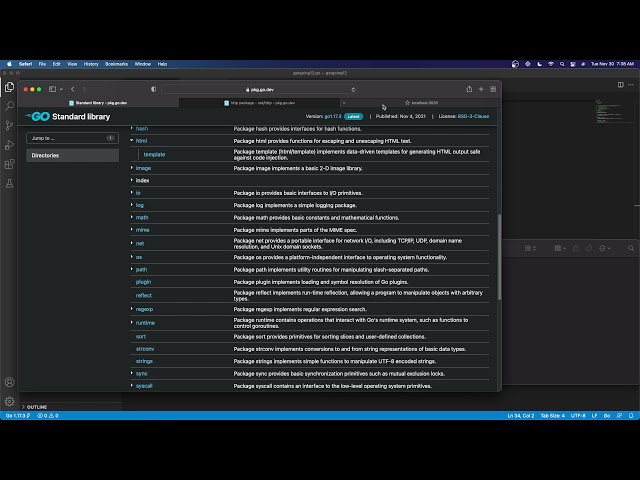Open the reflect package link
Image resolution: width=640 pixels, height=480 pixels.
[x=144, y=296]
